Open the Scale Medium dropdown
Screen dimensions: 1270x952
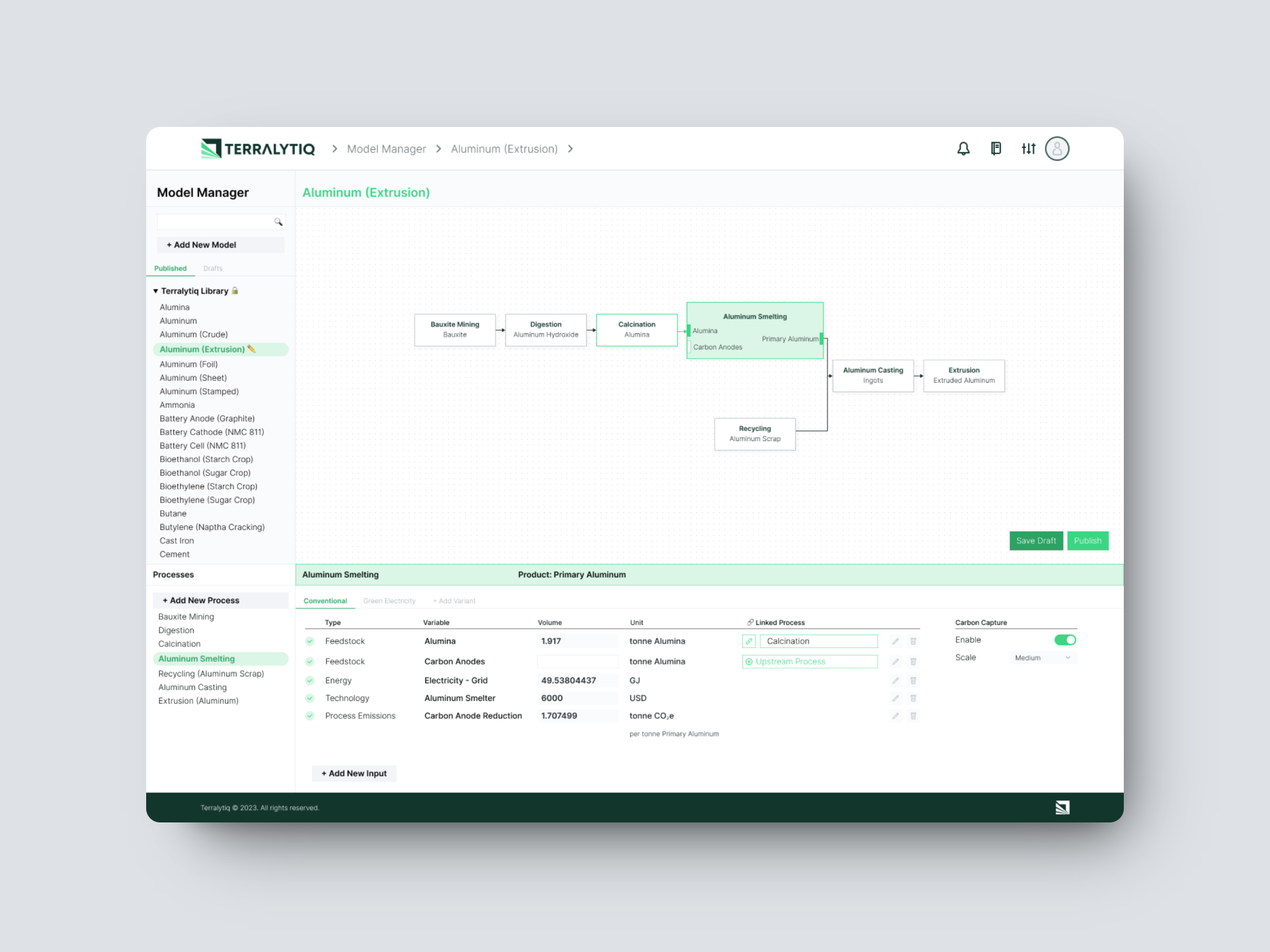pos(1042,658)
